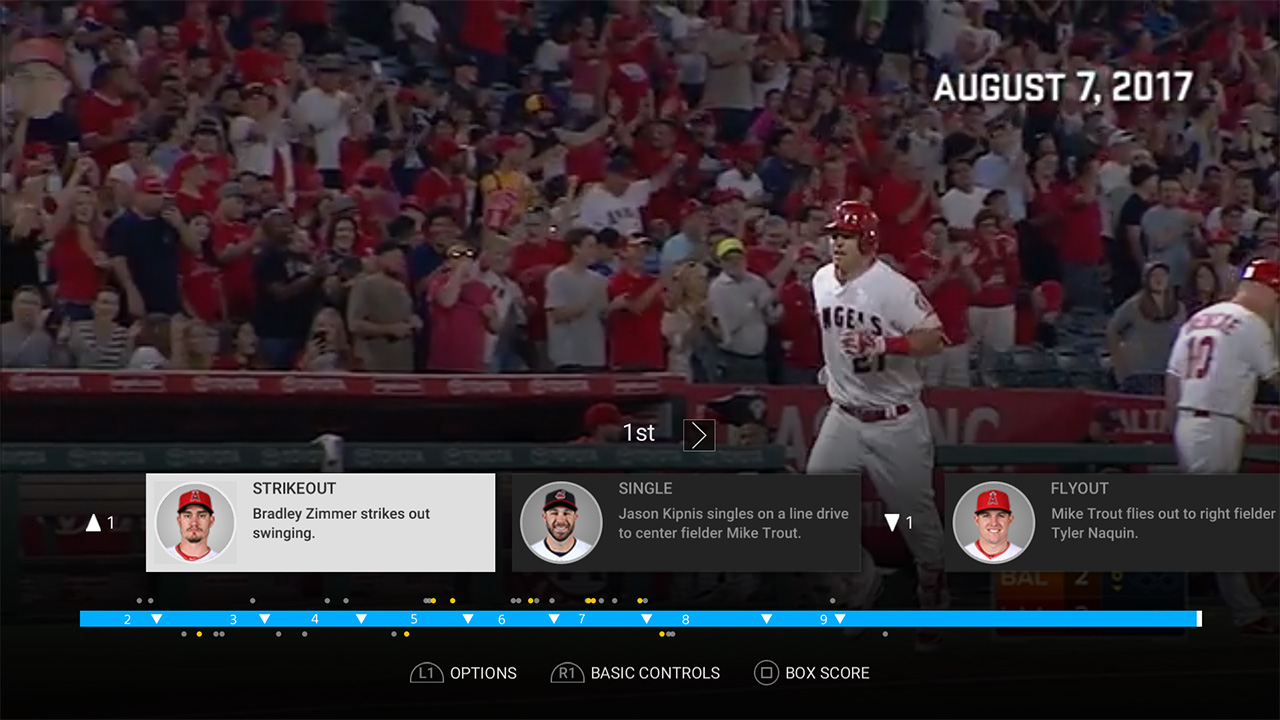Jump to inning 9 on timeline
This screenshot has height=720, width=1280.
[x=824, y=619]
